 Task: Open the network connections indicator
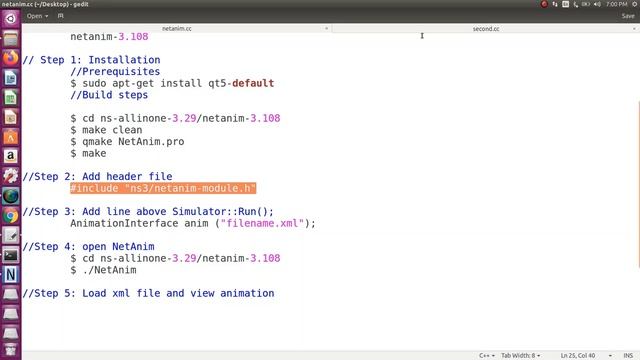click(x=555, y=4)
